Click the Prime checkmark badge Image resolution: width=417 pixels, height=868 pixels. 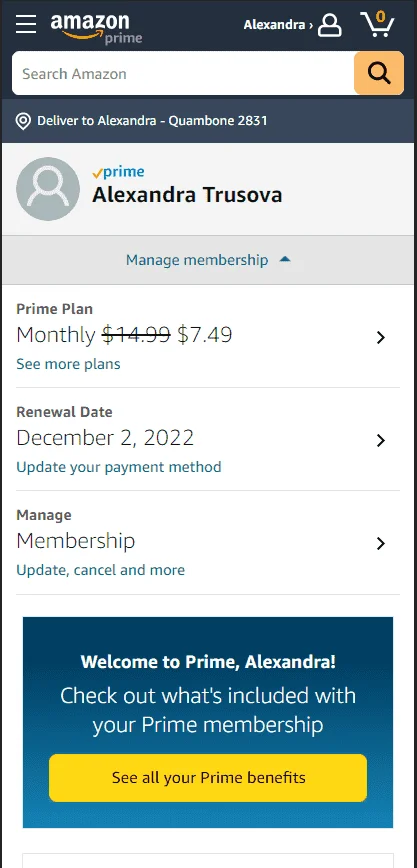click(x=119, y=172)
